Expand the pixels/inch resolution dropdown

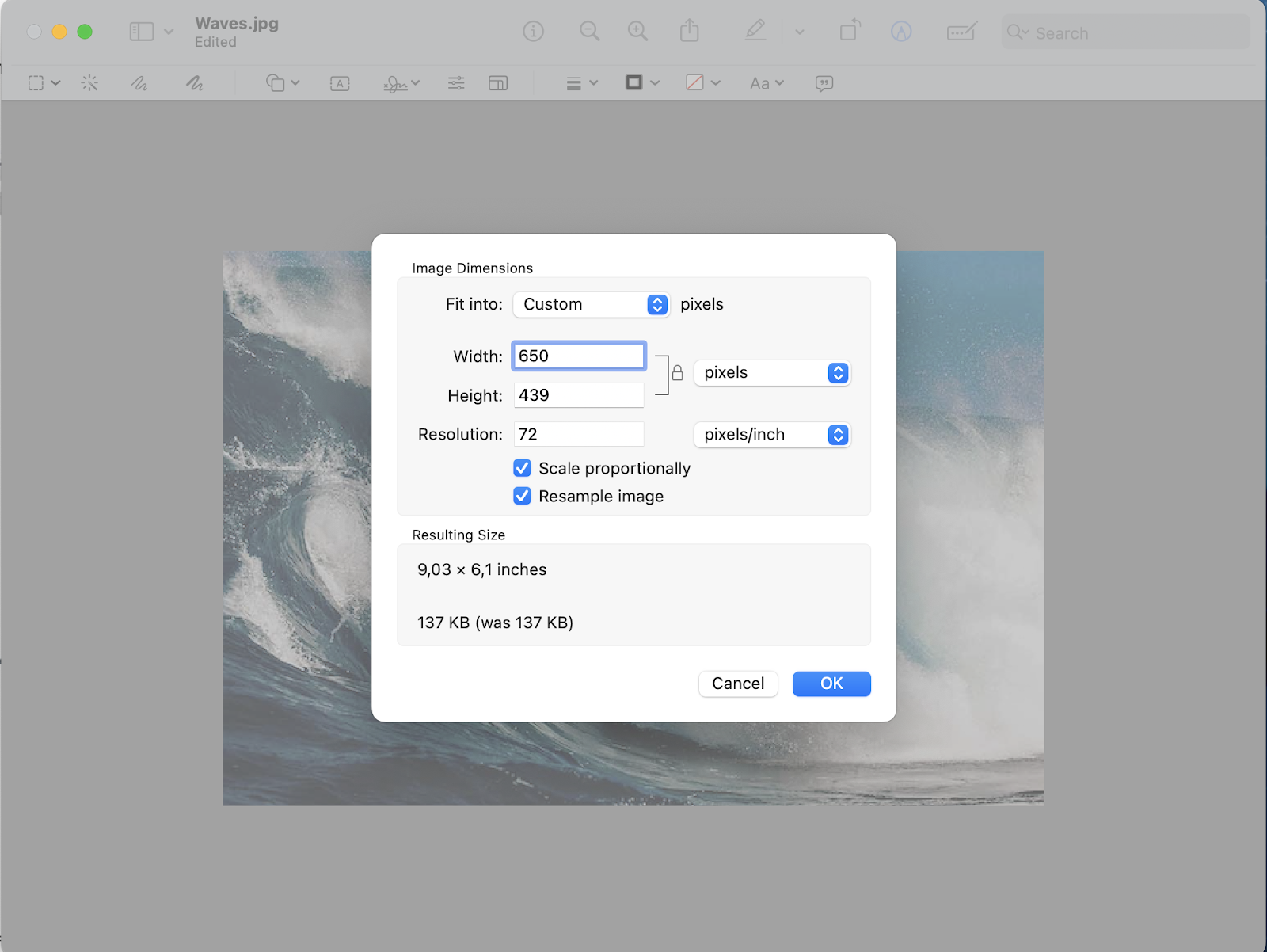pos(772,435)
